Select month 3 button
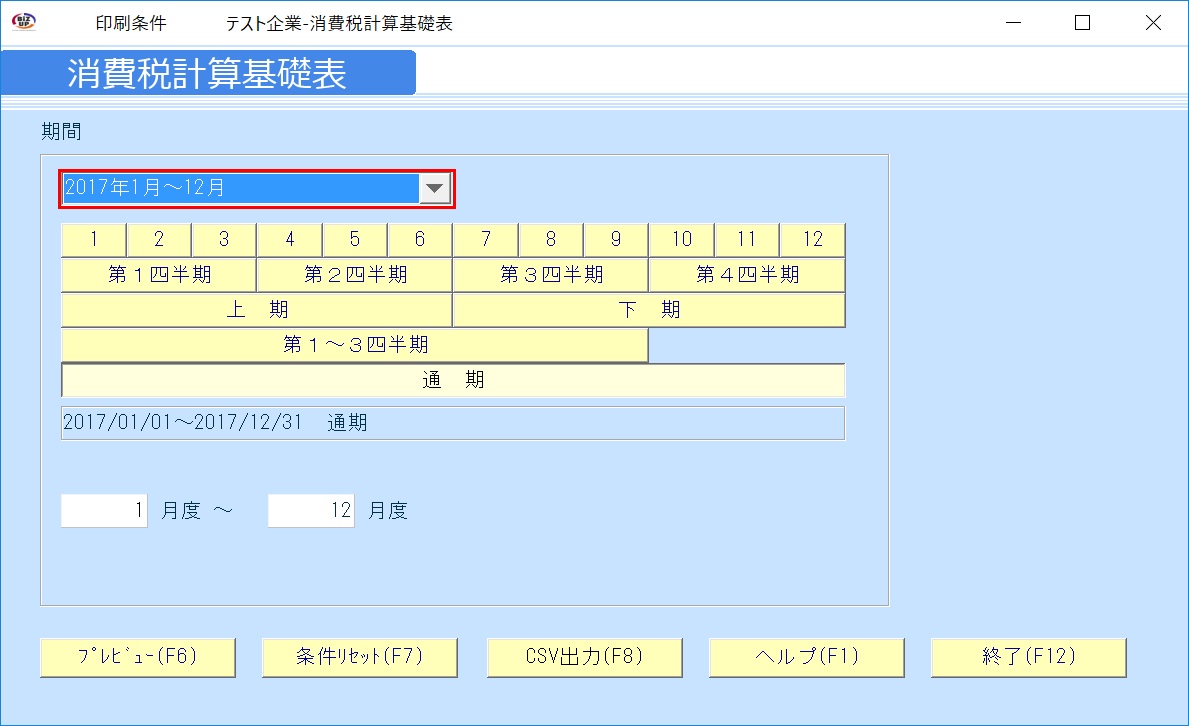Image resolution: width=1189 pixels, height=726 pixels. 224,239
